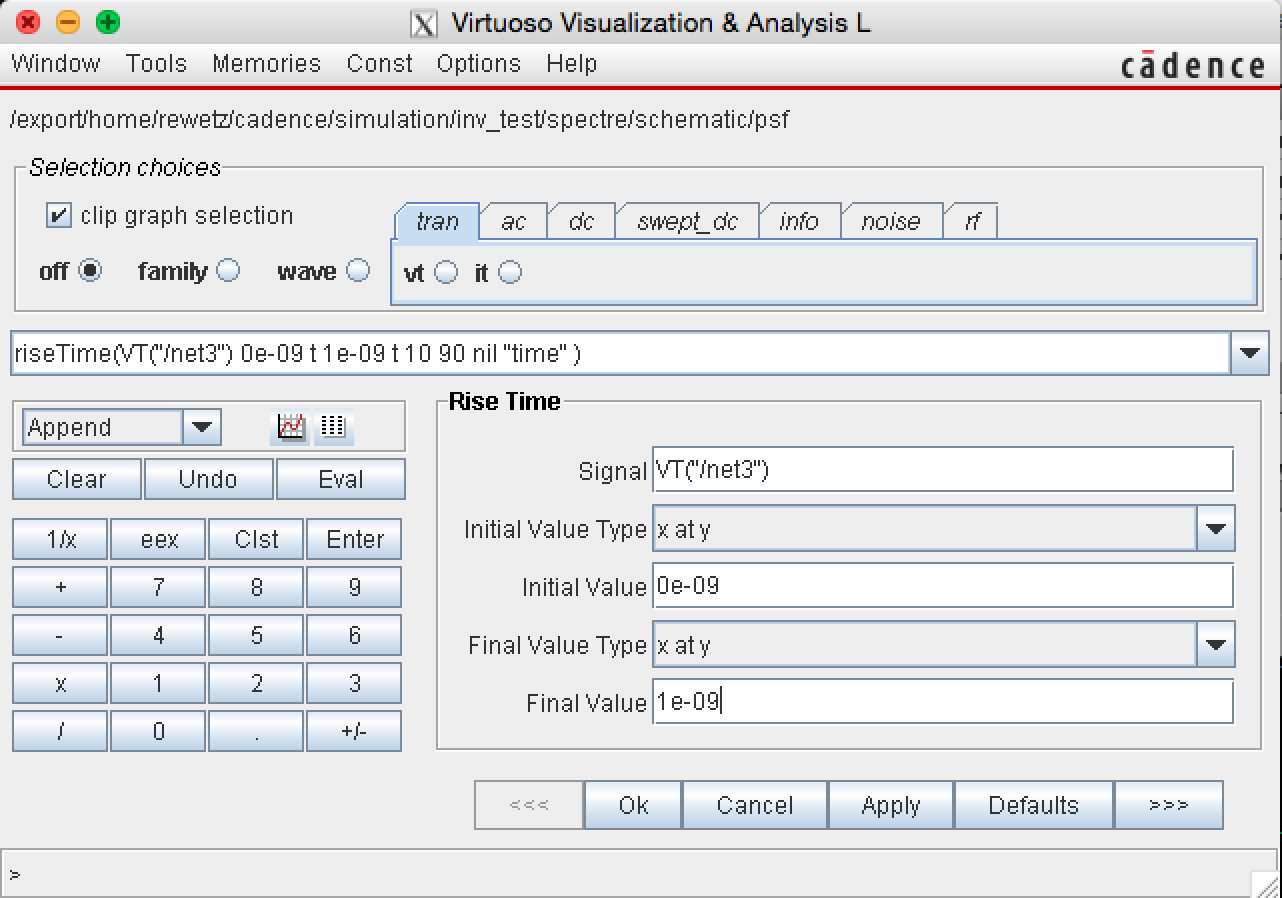Select the family radio button
Screen dimensions: 1282x898
click(228, 271)
